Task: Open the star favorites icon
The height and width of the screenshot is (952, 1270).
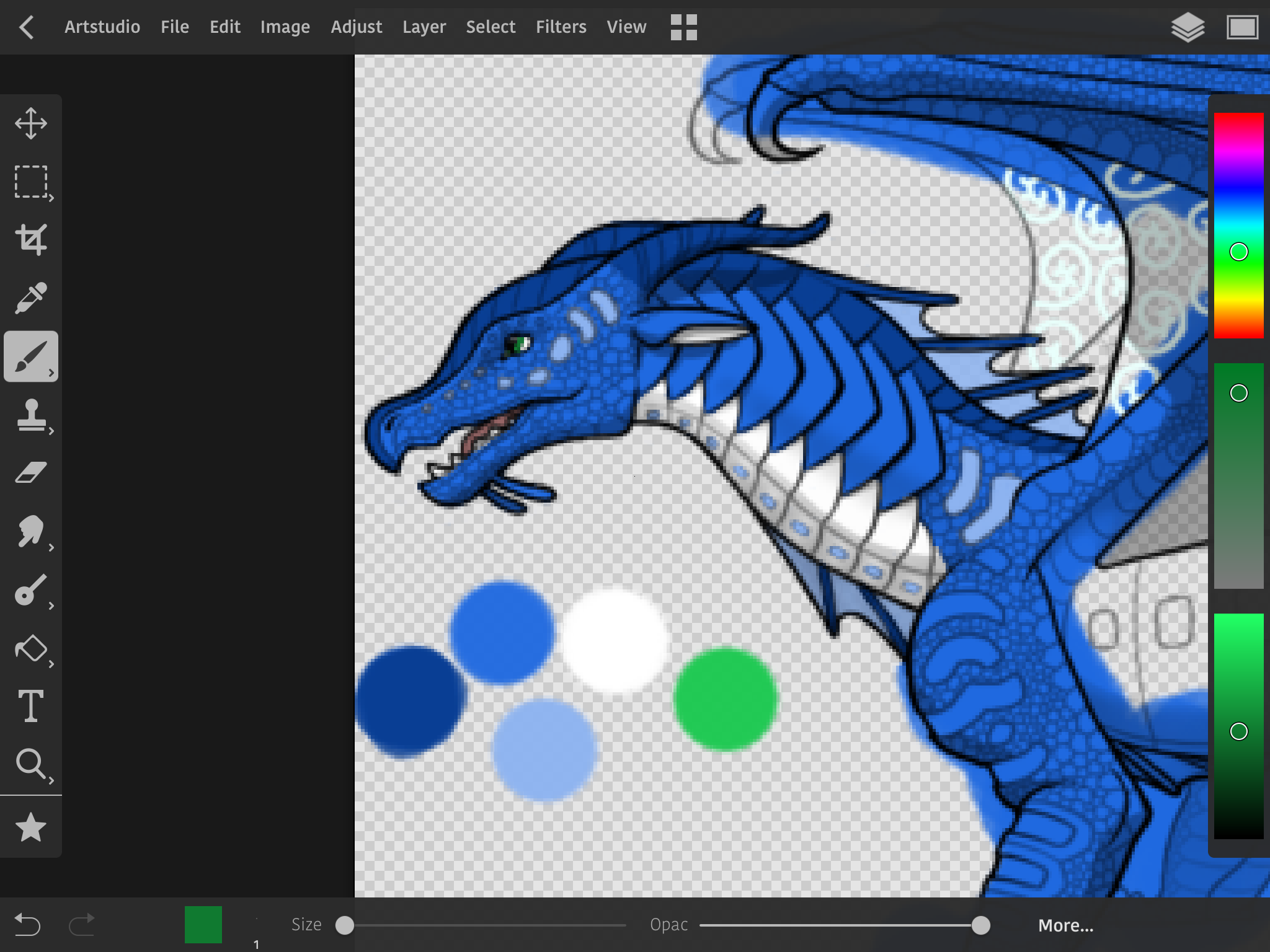Action: click(x=31, y=827)
